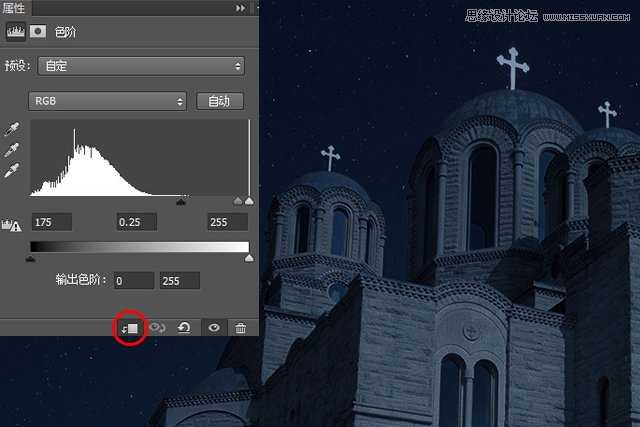Collapse the panel with double-arrow icon
Viewport: 640px width, 427px height.
(x=240, y=8)
